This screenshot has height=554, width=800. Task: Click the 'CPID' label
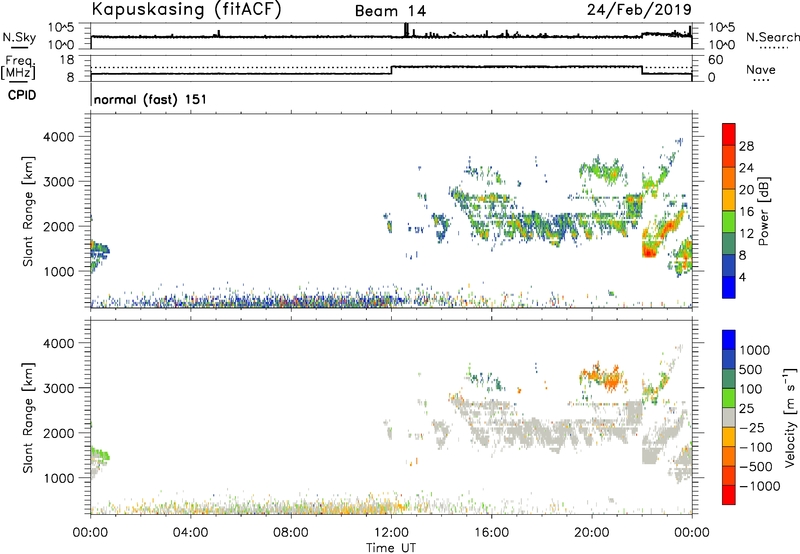(x=22, y=95)
